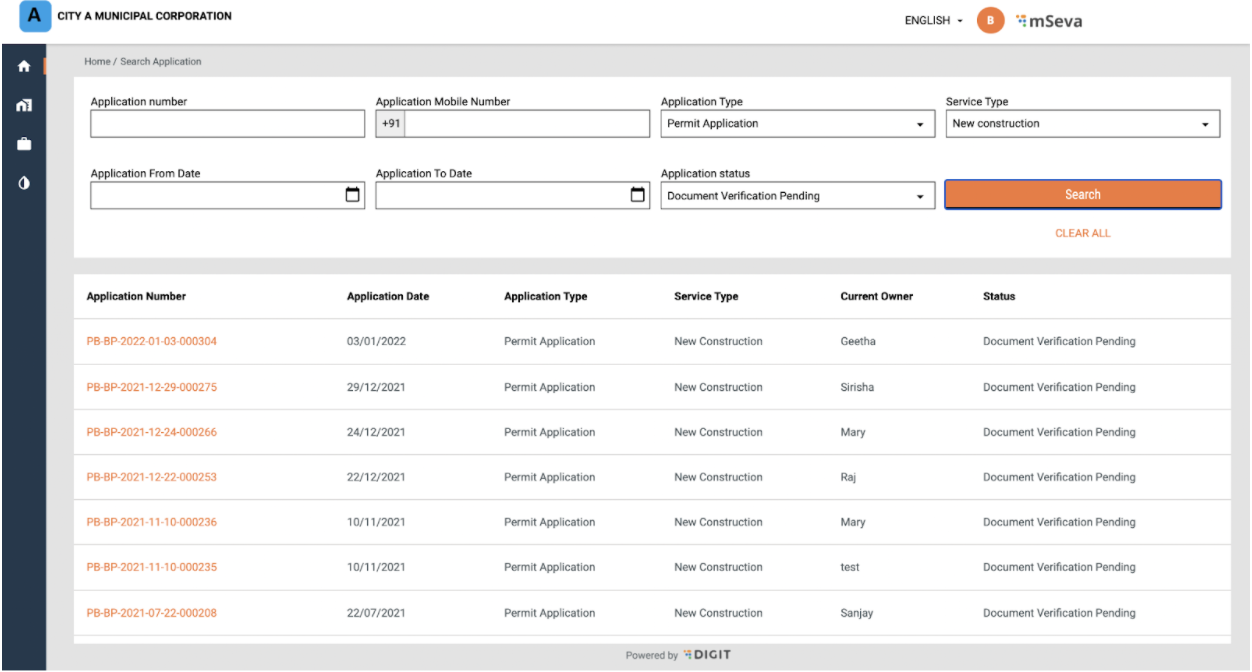This screenshot has width=1252, height=672.
Task: Click the Home icon in sidebar
Action: click(24, 67)
